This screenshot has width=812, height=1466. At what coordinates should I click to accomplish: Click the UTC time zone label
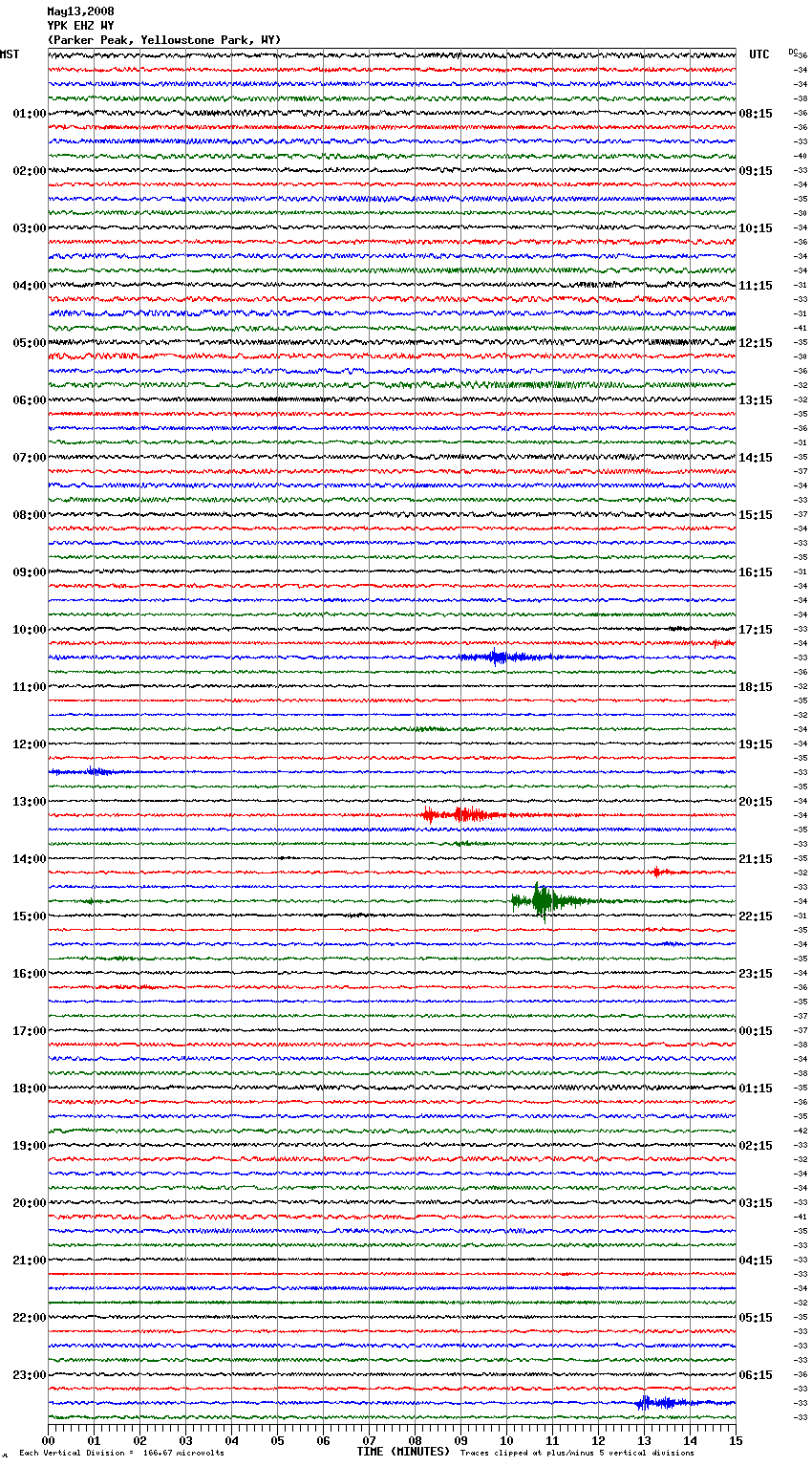759,54
